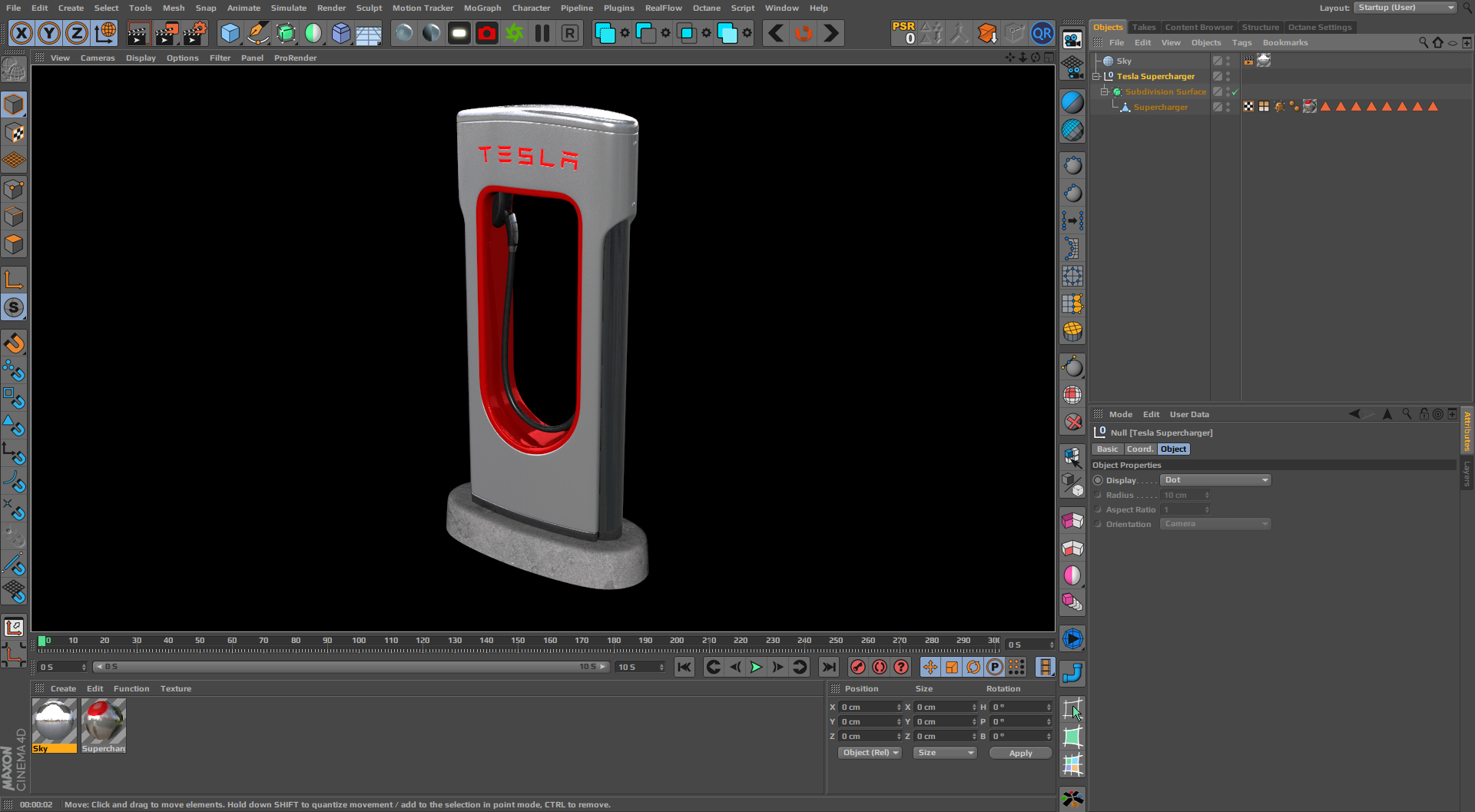Open the MoGraph menu
The height and width of the screenshot is (812, 1475).
(482, 8)
